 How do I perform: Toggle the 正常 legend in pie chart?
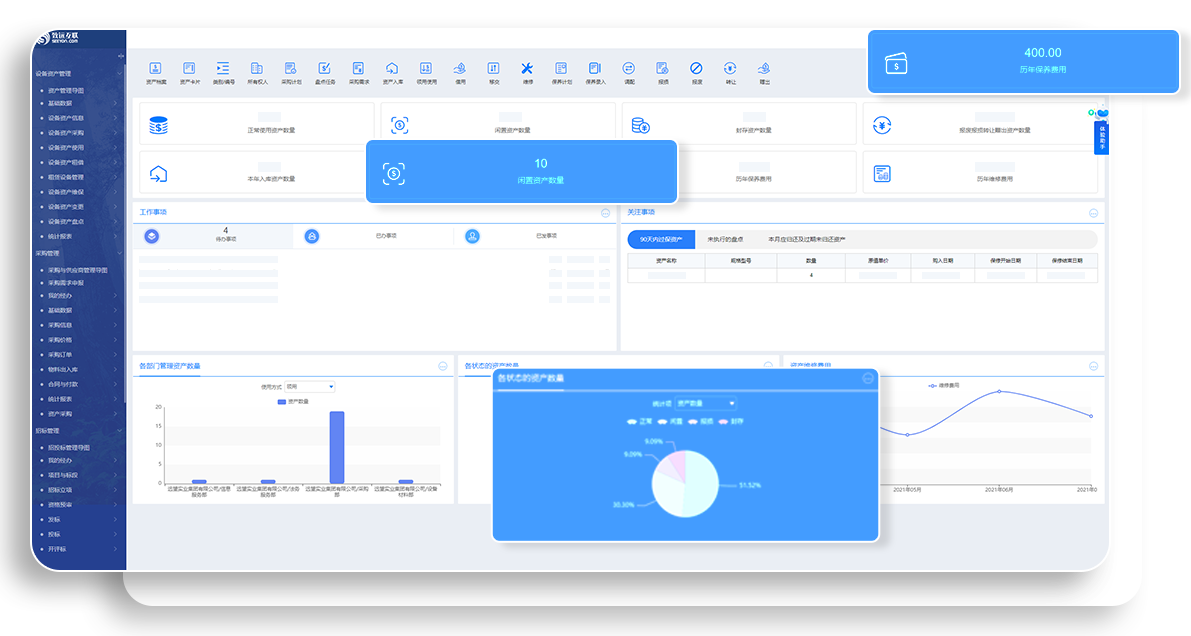(x=638, y=421)
